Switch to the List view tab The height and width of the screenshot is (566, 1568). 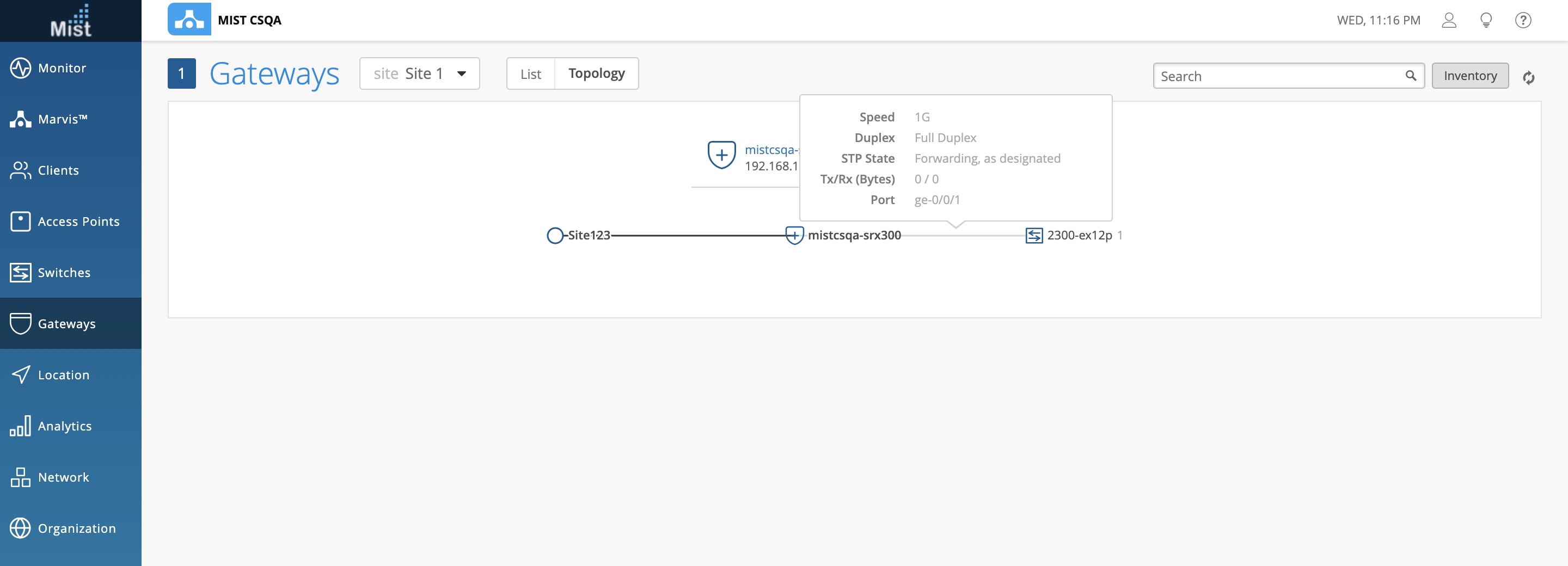click(x=530, y=73)
